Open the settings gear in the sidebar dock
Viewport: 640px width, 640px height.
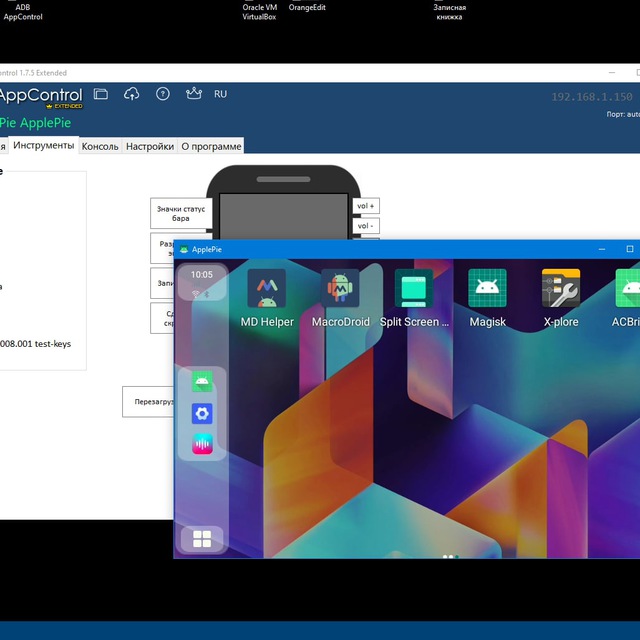pyautogui.click(x=202, y=413)
